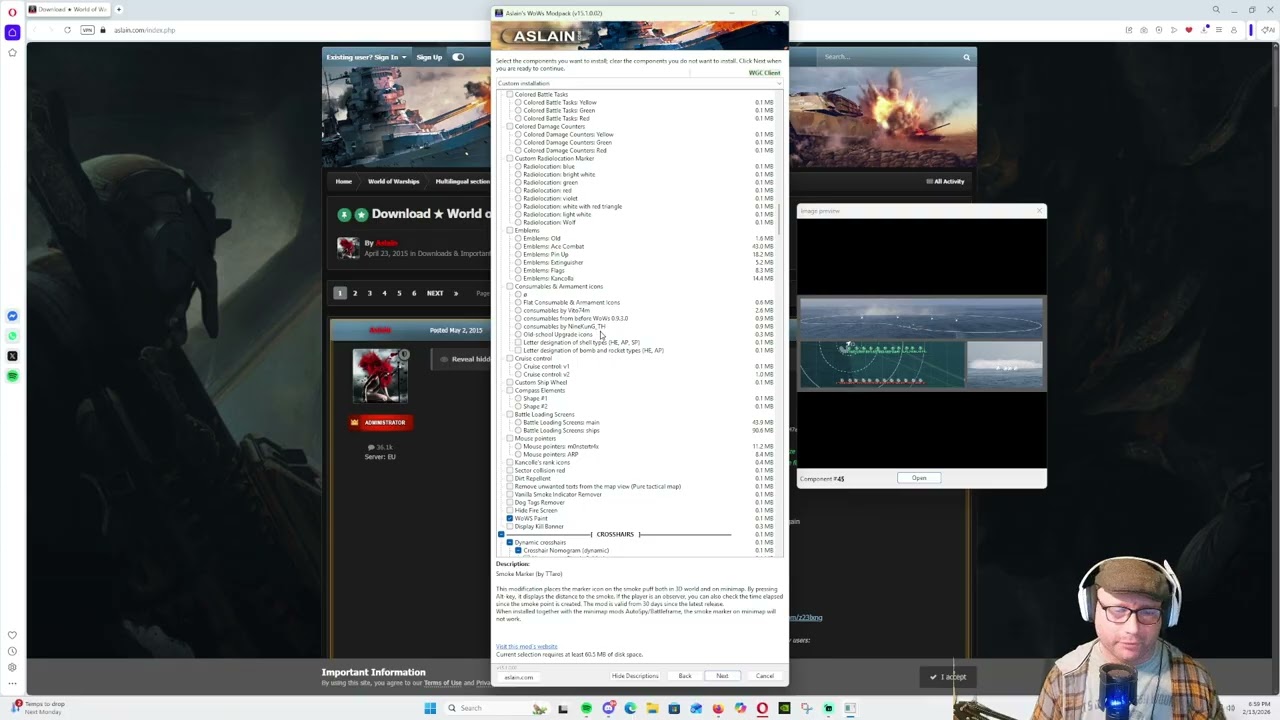Click Next in the installer
Viewport: 1280px width, 720px height.
(722, 676)
